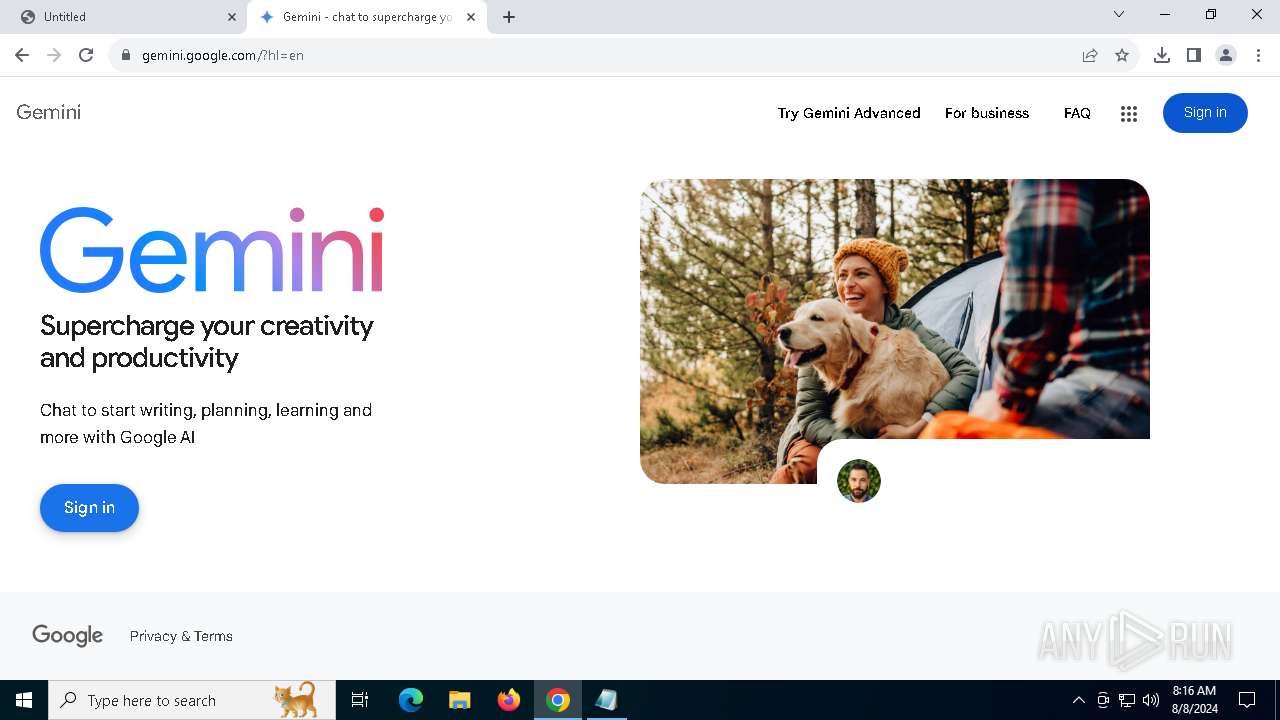Open the notepad-like app on taskbar
Image resolution: width=1280 pixels, height=720 pixels.
click(607, 700)
